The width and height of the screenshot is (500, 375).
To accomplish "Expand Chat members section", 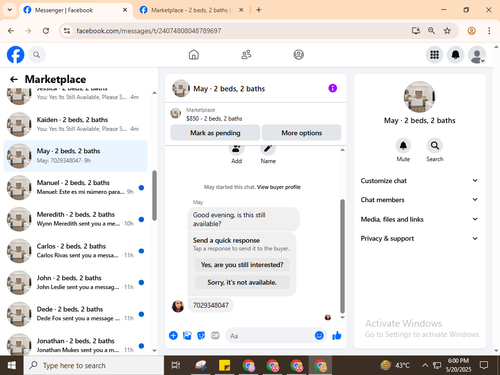I will point(419,200).
